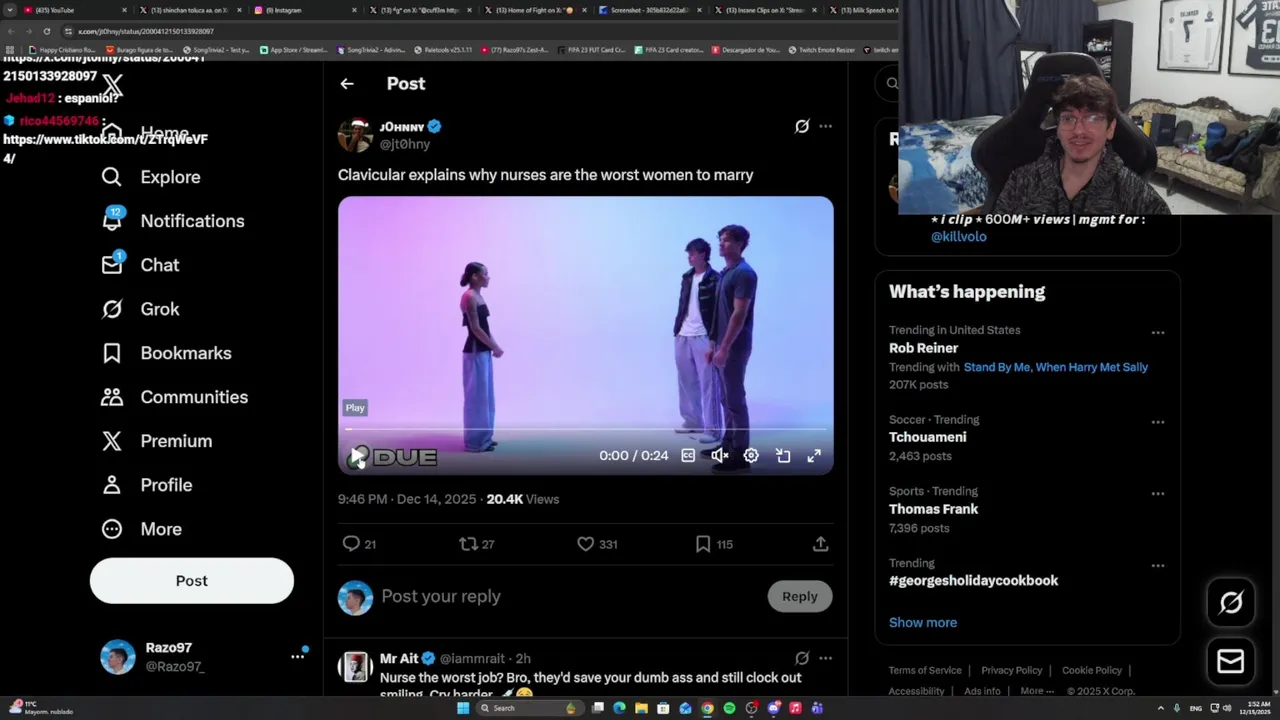Open the Cookie Policy footer link
1280x720 pixels.
click(x=1092, y=670)
